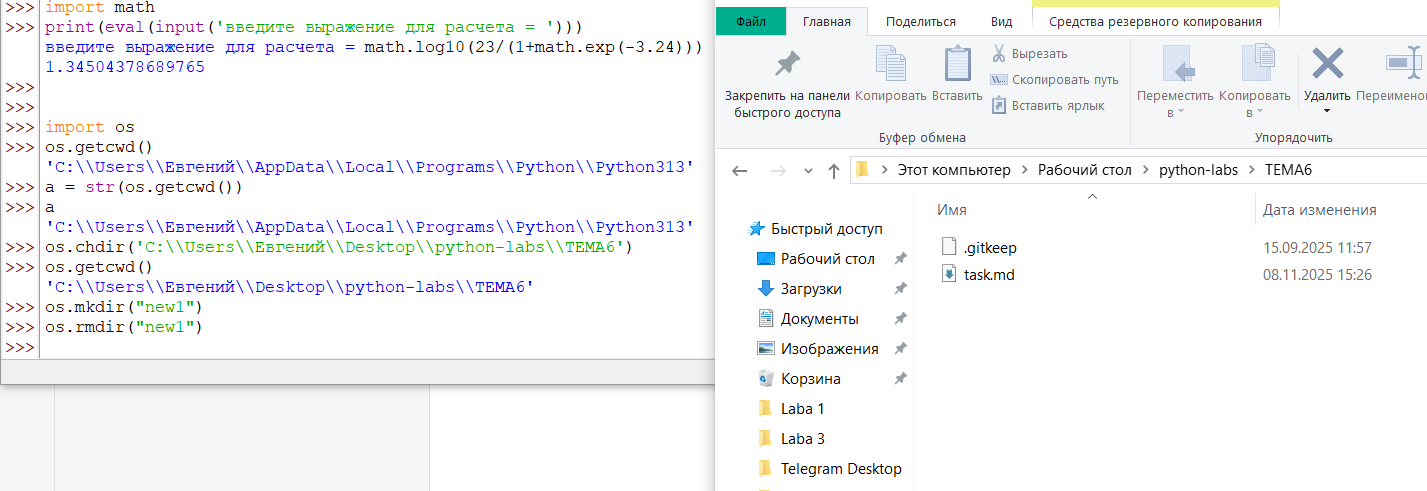The height and width of the screenshot is (491, 1427).
Task: Click the Вставить (Paste) icon
Action: [957, 64]
